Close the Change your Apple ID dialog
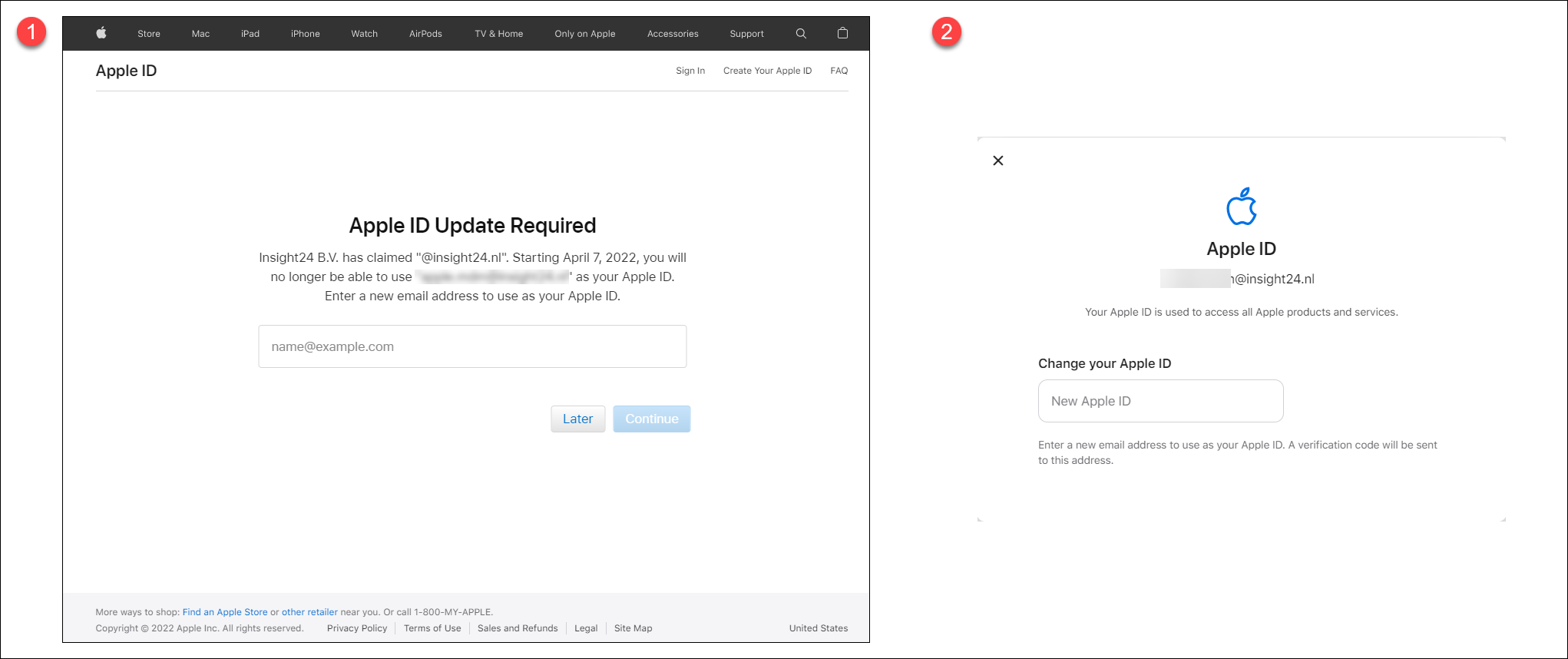Image resolution: width=1568 pixels, height=659 pixels. (x=998, y=161)
